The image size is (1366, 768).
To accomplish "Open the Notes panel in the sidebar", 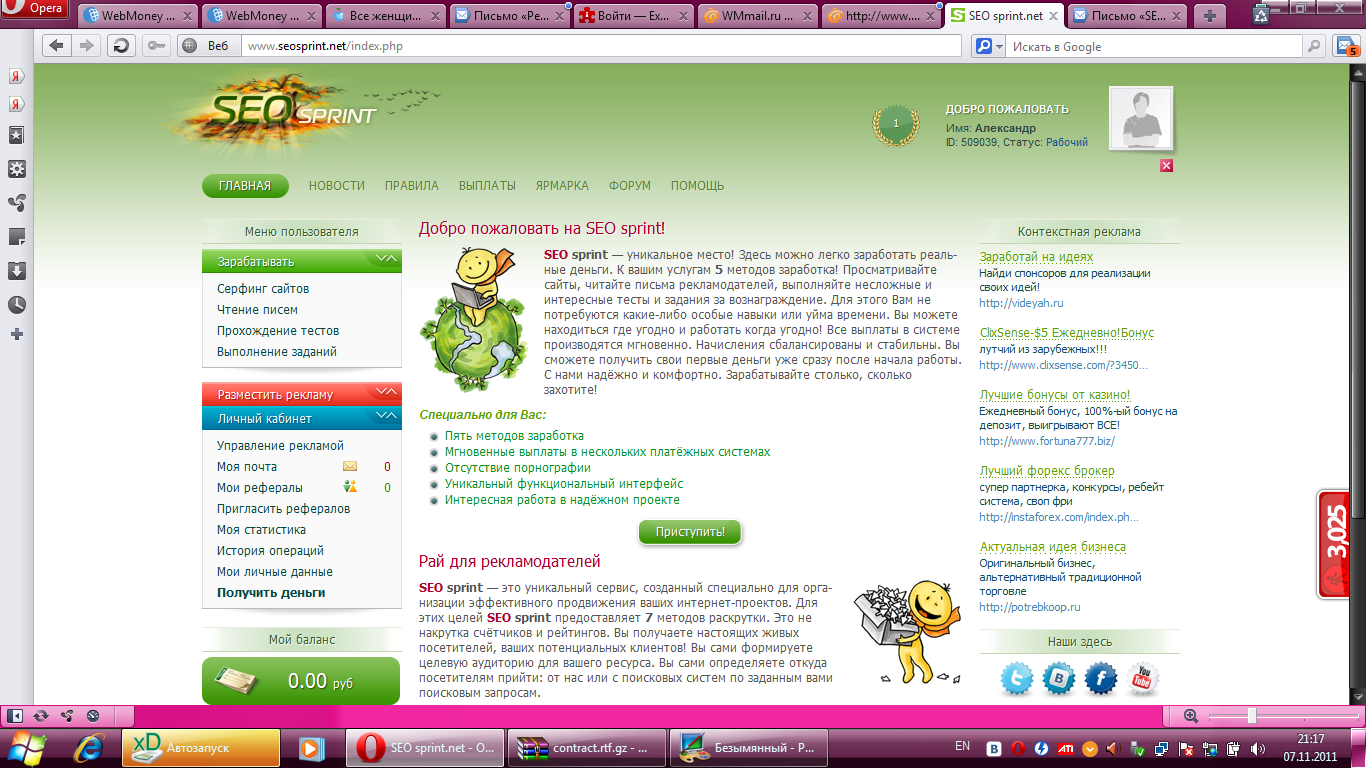I will [x=17, y=237].
